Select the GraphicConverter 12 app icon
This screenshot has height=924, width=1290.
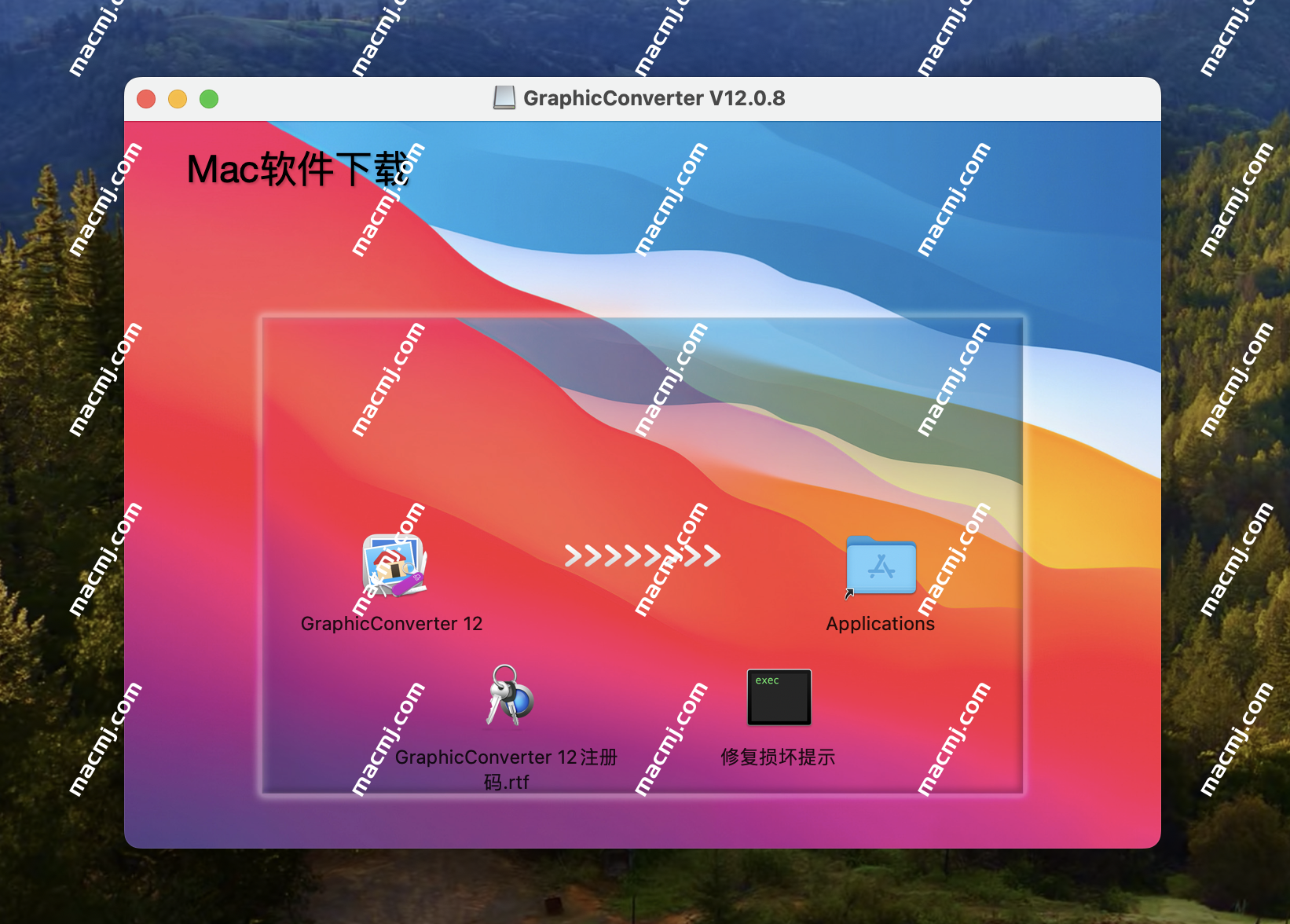pos(394,565)
